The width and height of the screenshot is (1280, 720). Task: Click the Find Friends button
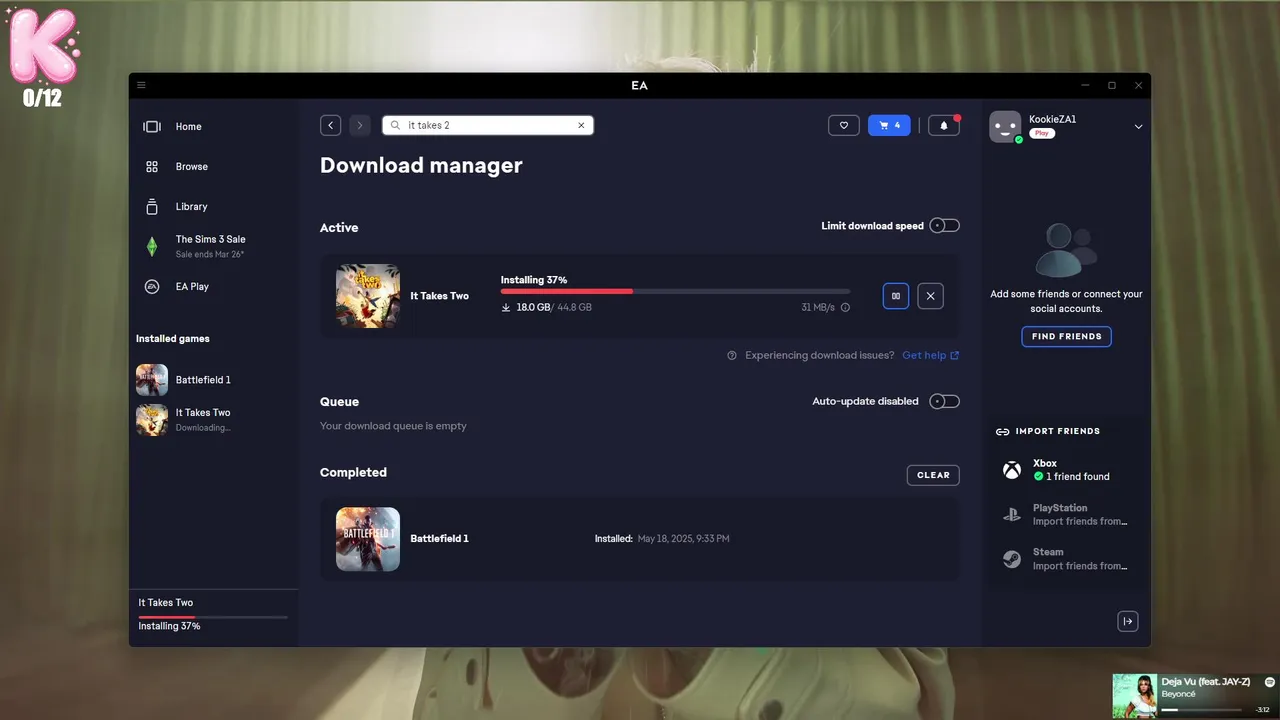(x=1066, y=336)
